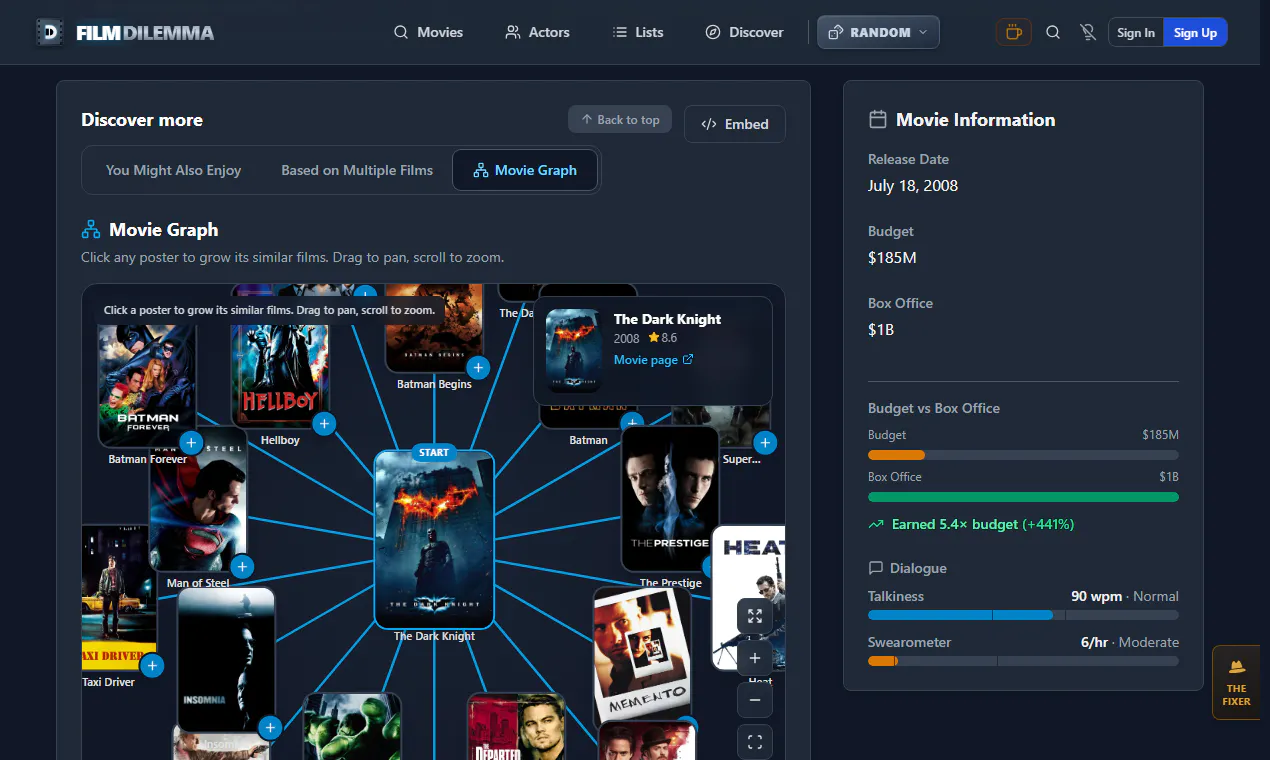Click the Swearometer meter bar
Viewport: 1270px width, 760px height.
(1023, 661)
